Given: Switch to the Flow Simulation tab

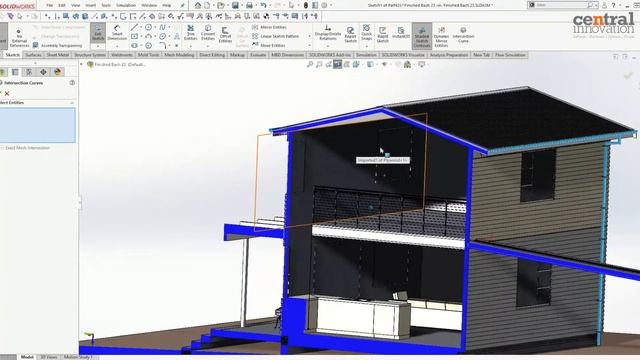Looking at the screenshot, I should click(510, 55).
